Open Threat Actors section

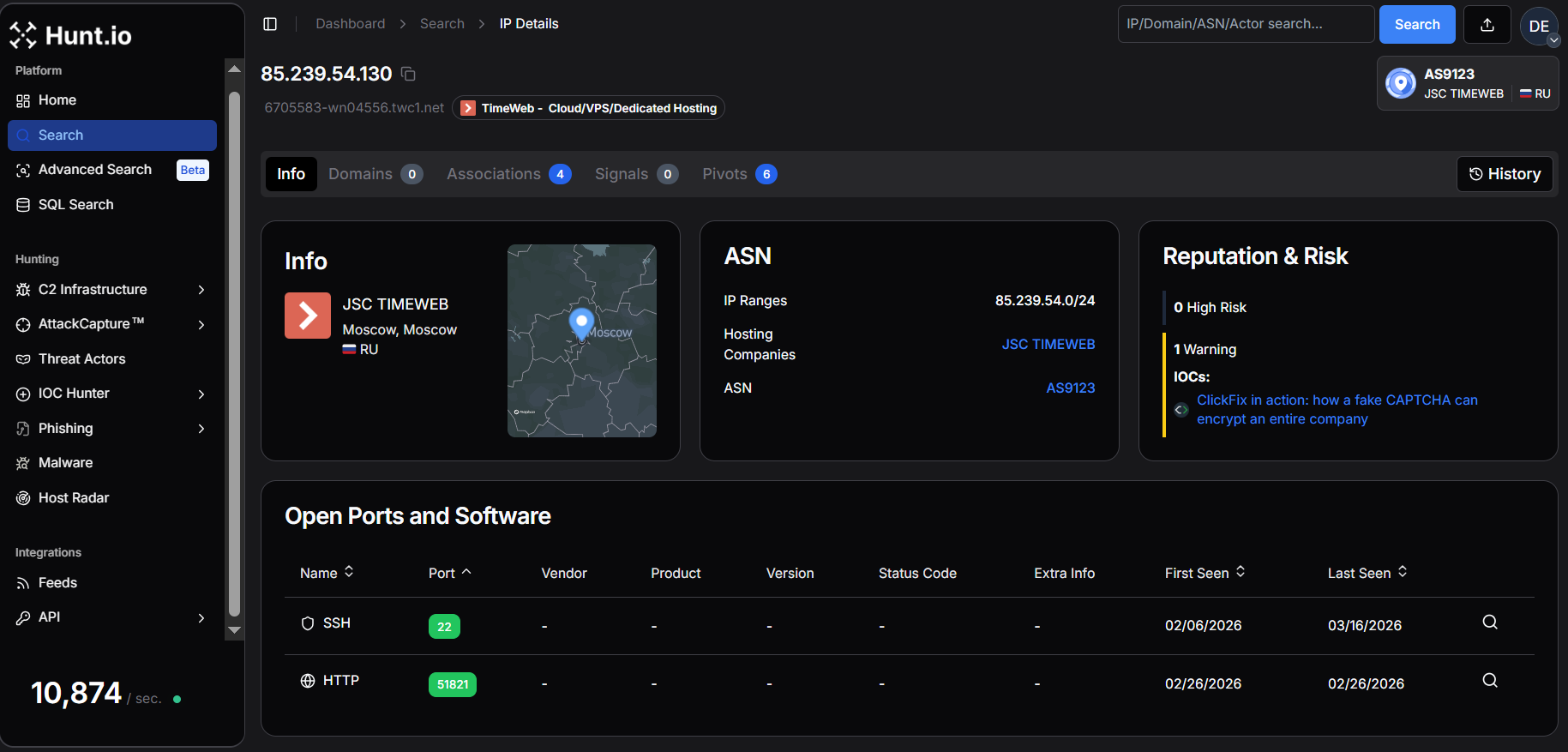coord(81,359)
